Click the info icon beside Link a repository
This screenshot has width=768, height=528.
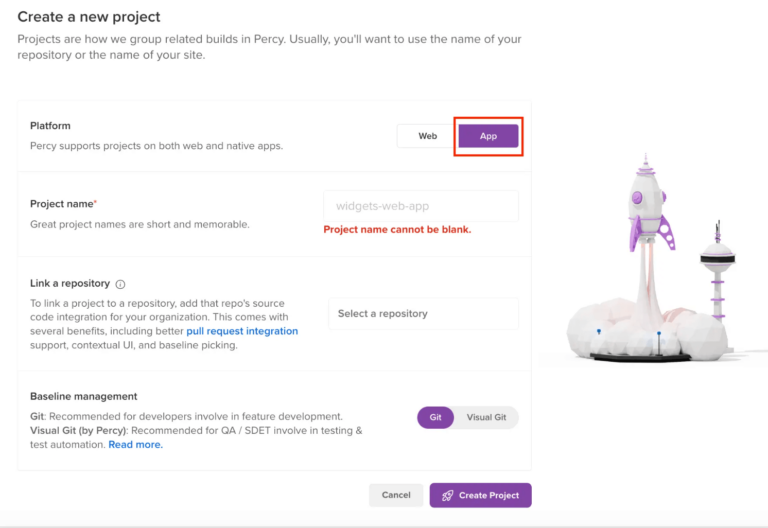[x=120, y=284]
